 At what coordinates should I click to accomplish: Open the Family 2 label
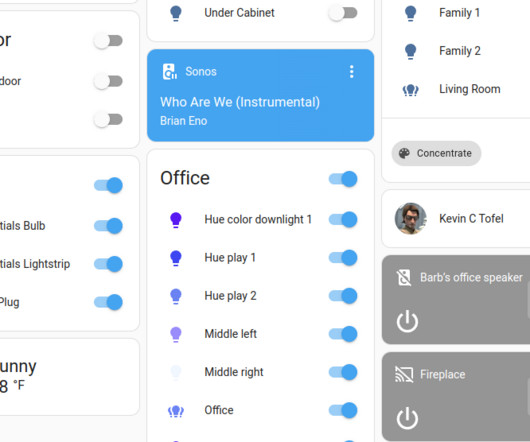460,51
